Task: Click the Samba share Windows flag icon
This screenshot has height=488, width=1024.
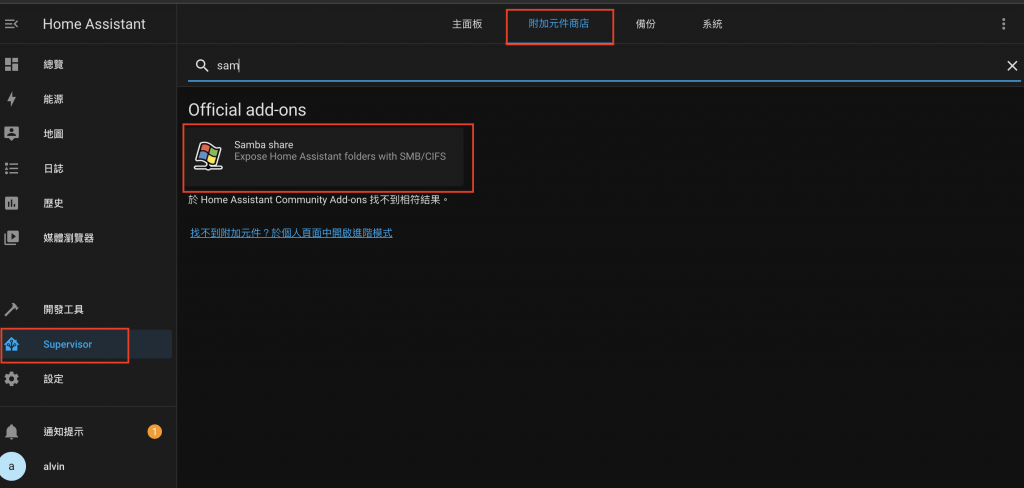Action: pyautogui.click(x=209, y=155)
